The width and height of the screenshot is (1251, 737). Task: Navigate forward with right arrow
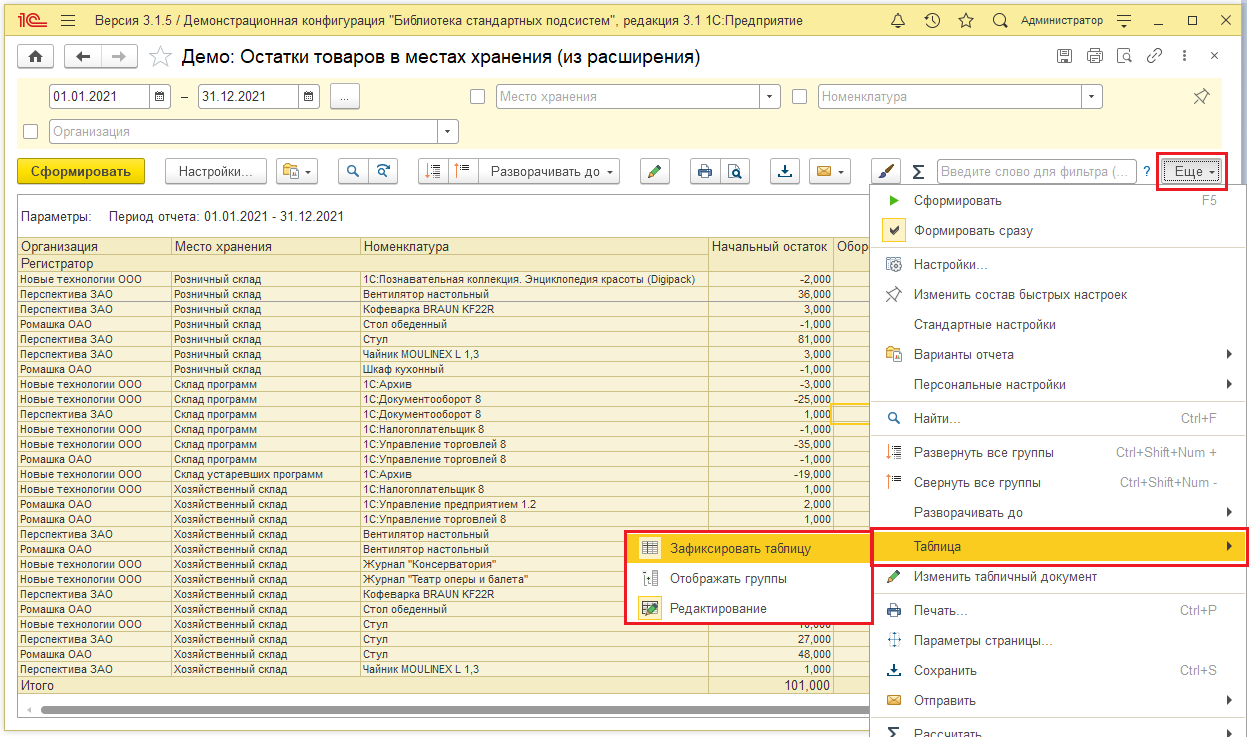coord(119,57)
